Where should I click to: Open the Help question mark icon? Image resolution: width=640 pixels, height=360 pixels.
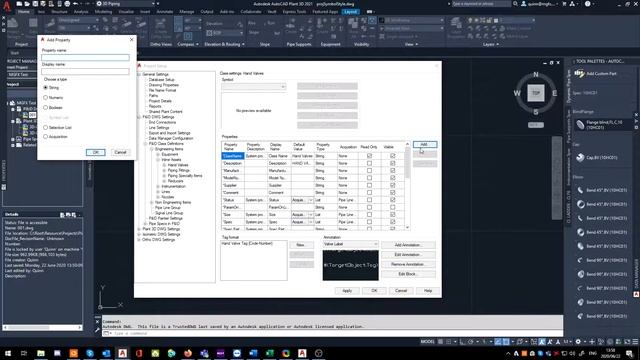587,4
